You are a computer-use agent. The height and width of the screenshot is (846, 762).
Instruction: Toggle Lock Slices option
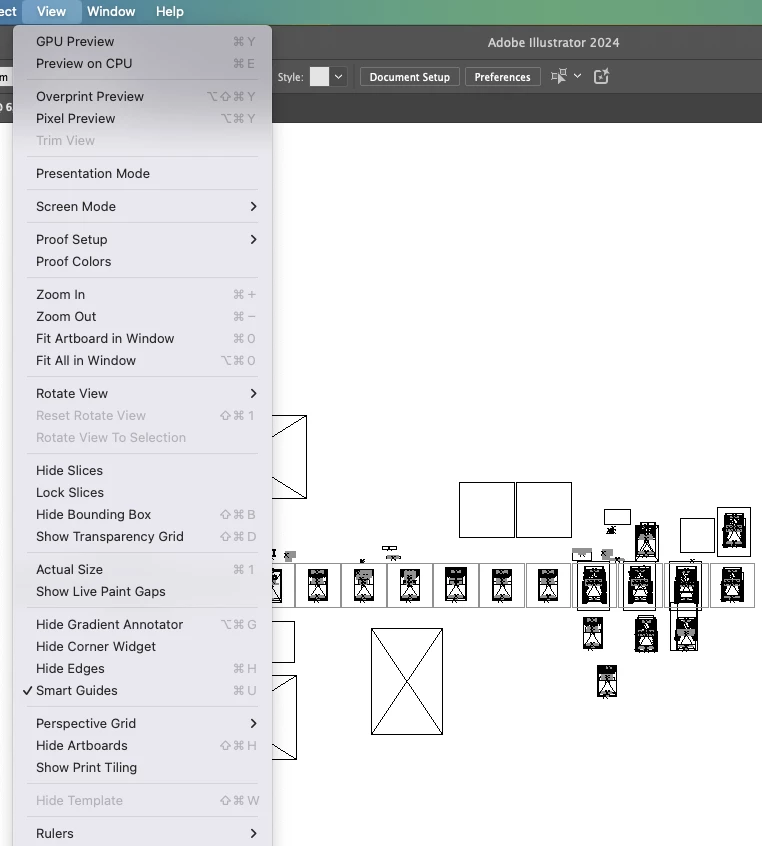tap(142, 493)
